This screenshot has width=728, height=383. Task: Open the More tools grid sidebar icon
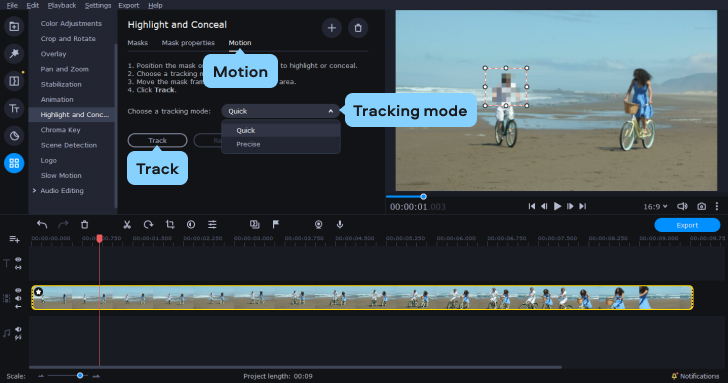pos(14,163)
